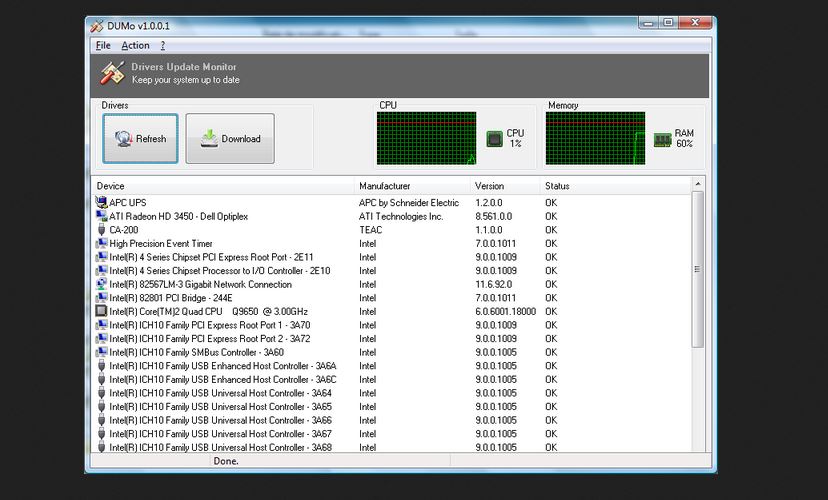
Task: Click icon for PCI Express Root Port 2E11
Action: [x=101, y=257]
